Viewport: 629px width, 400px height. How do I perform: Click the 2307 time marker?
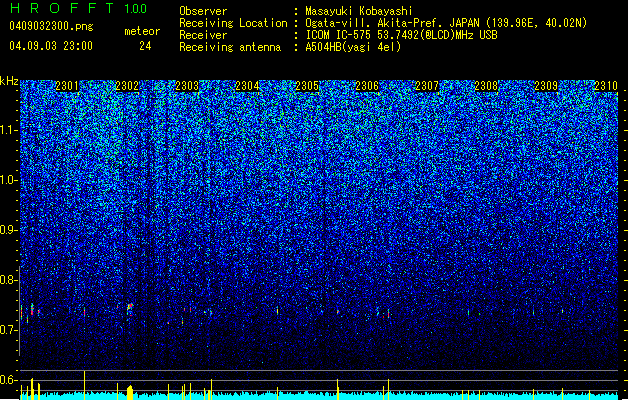(427, 86)
